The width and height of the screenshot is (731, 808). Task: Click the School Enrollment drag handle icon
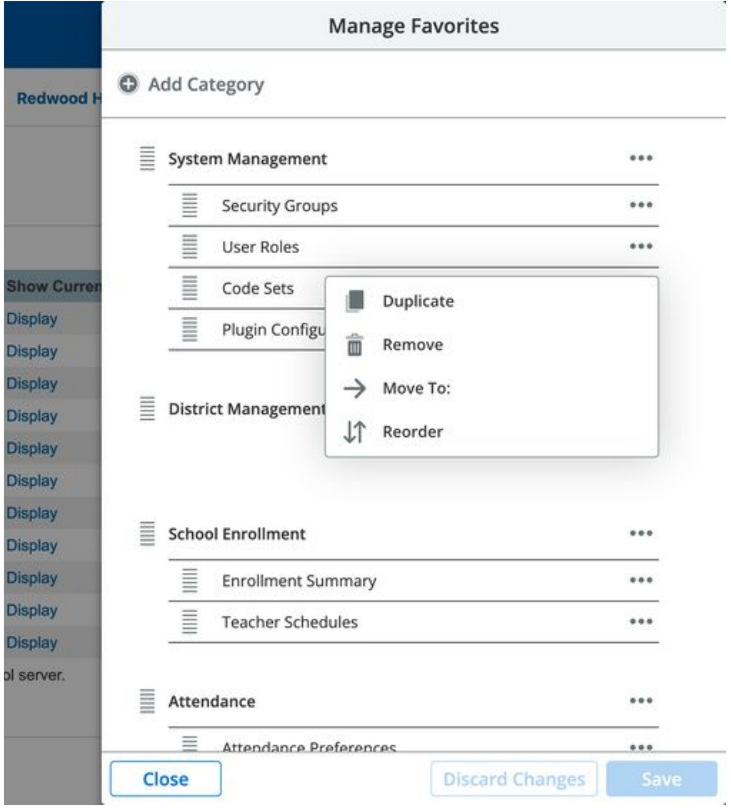(147, 534)
